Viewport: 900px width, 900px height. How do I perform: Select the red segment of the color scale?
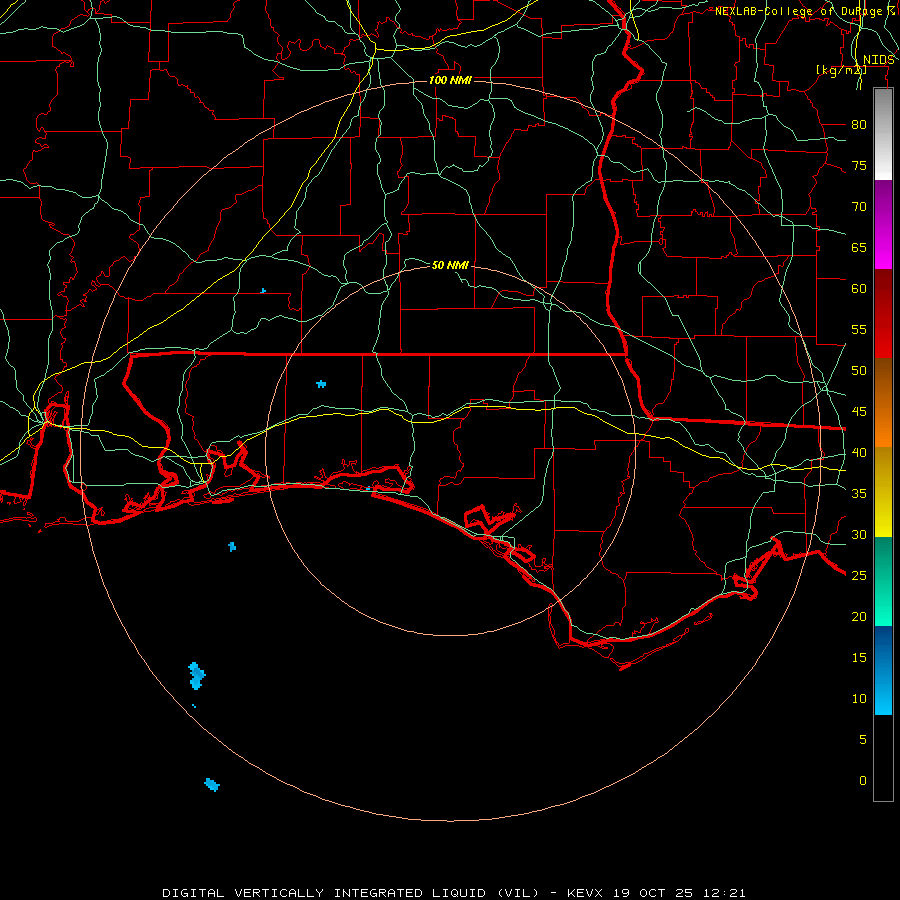(883, 314)
